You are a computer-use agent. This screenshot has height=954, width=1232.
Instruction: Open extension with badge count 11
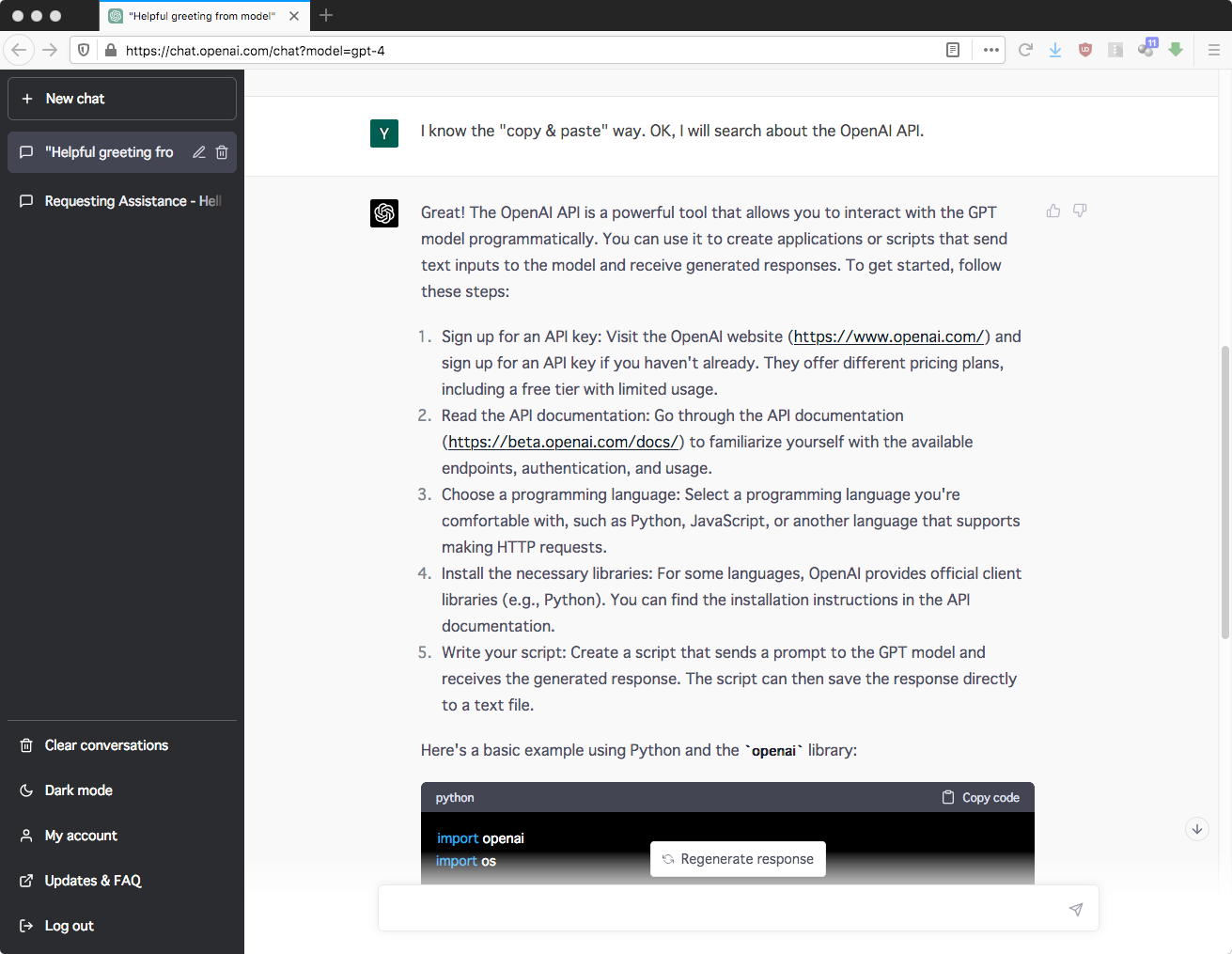coord(1146,49)
